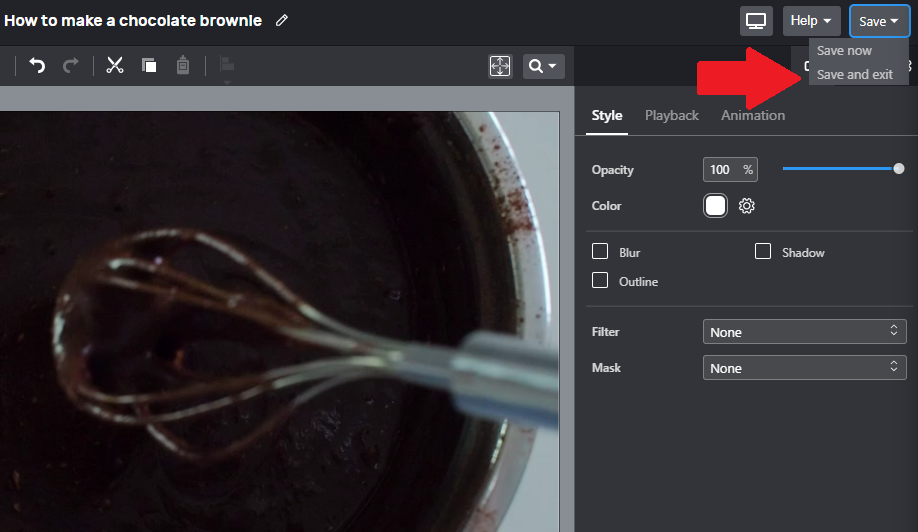The height and width of the screenshot is (532, 918).
Task: Enable the Shadow checkbox
Action: point(762,251)
